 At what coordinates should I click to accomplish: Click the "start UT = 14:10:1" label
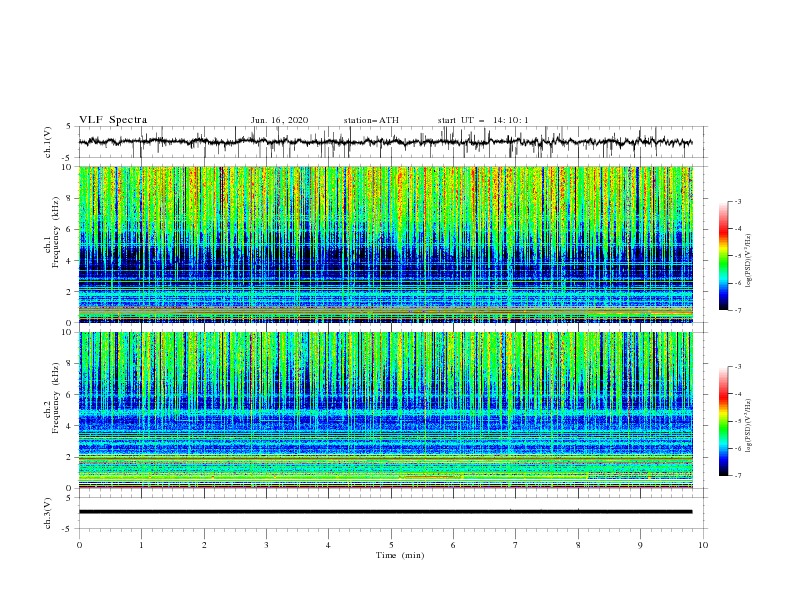click(x=483, y=120)
